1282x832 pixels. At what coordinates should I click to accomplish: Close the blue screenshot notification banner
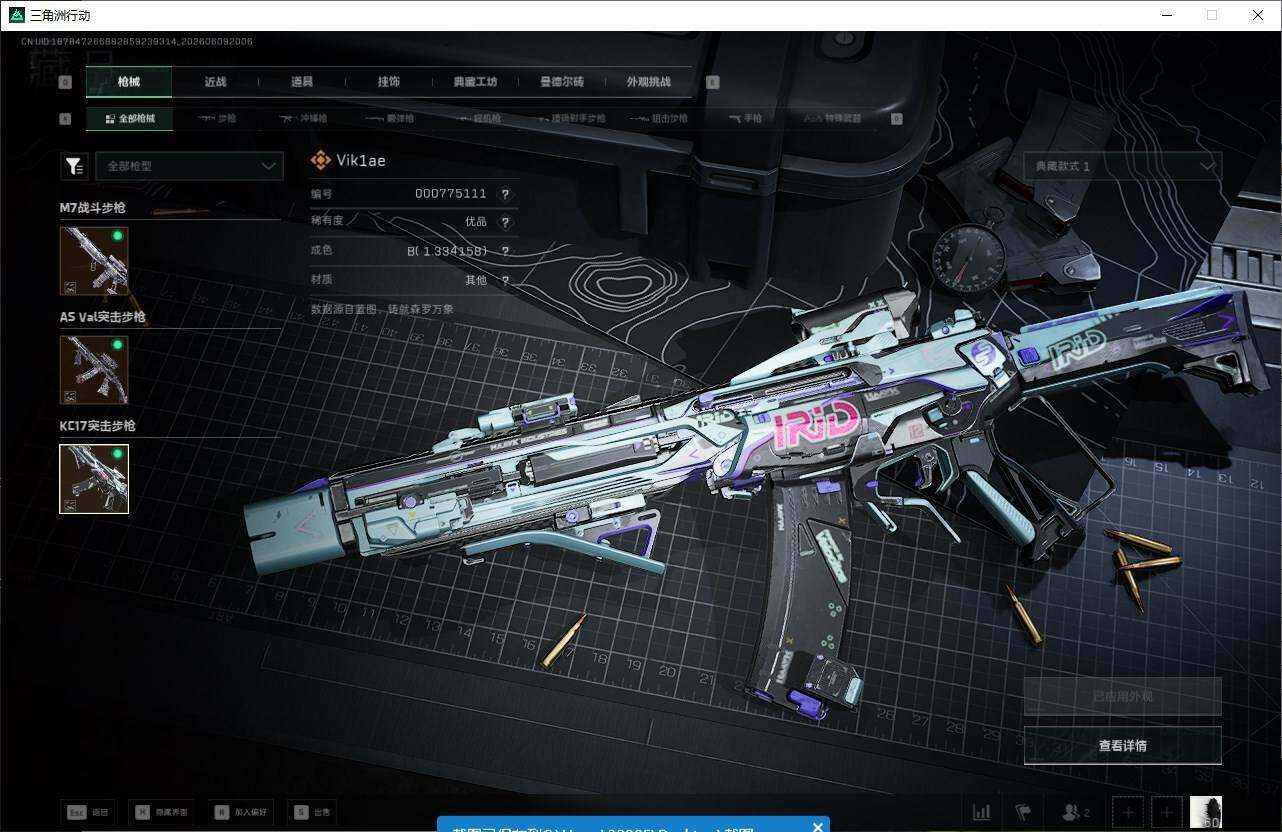coord(817,827)
